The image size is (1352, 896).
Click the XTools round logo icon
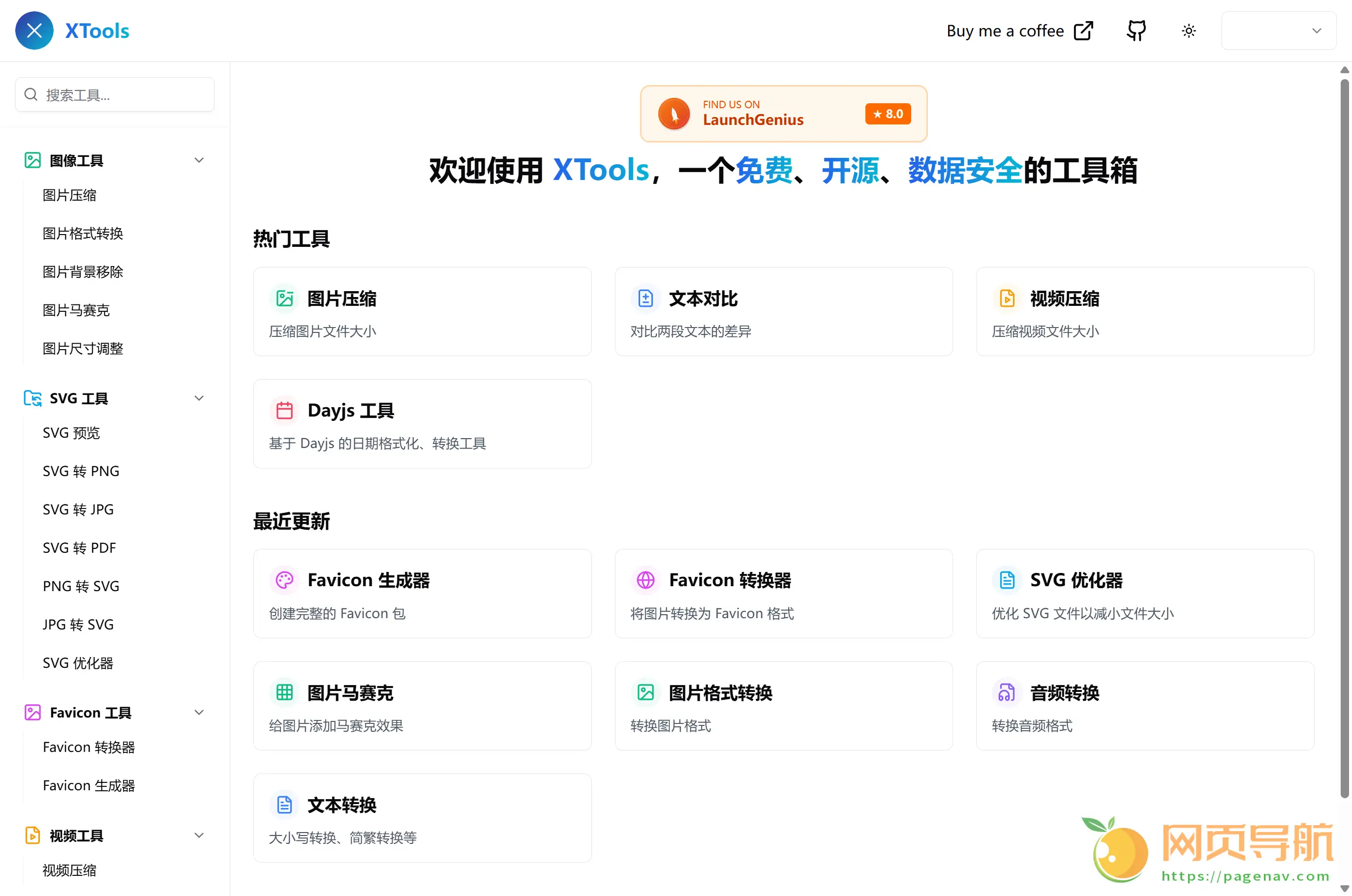click(34, 30)
